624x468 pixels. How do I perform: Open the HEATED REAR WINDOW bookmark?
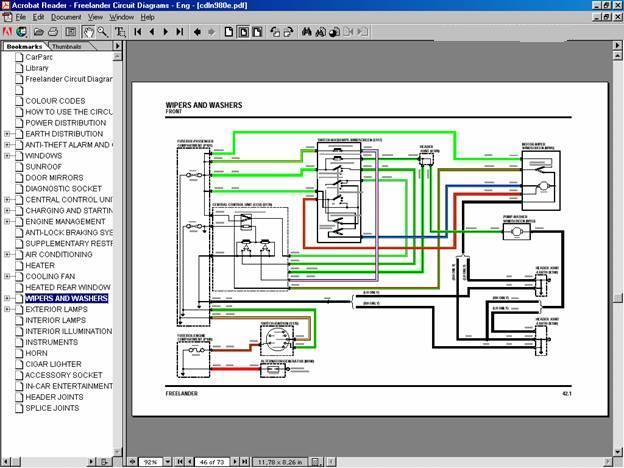tap(68, 287)
